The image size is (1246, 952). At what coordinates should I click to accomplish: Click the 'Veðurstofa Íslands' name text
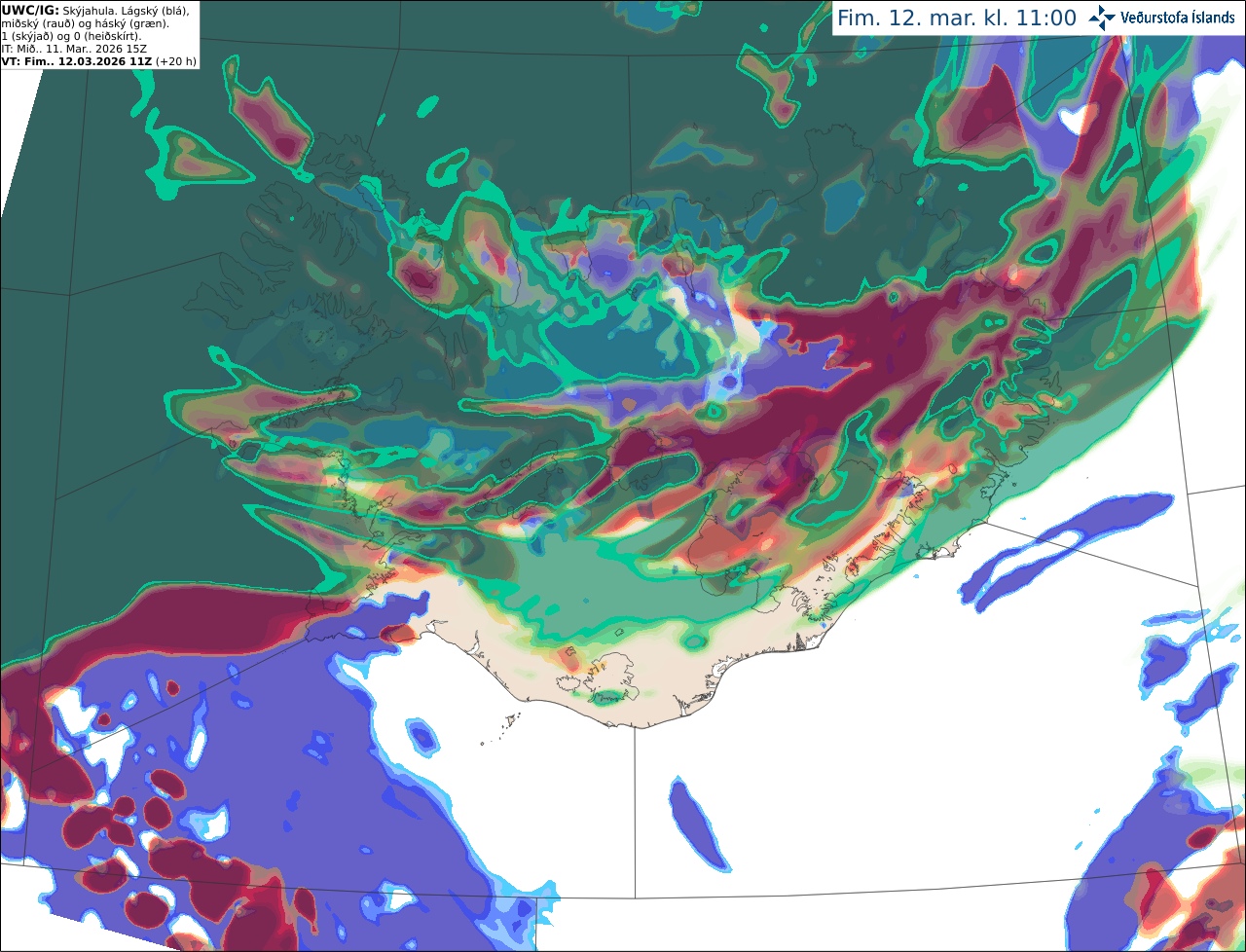(x=1178, y=18)
